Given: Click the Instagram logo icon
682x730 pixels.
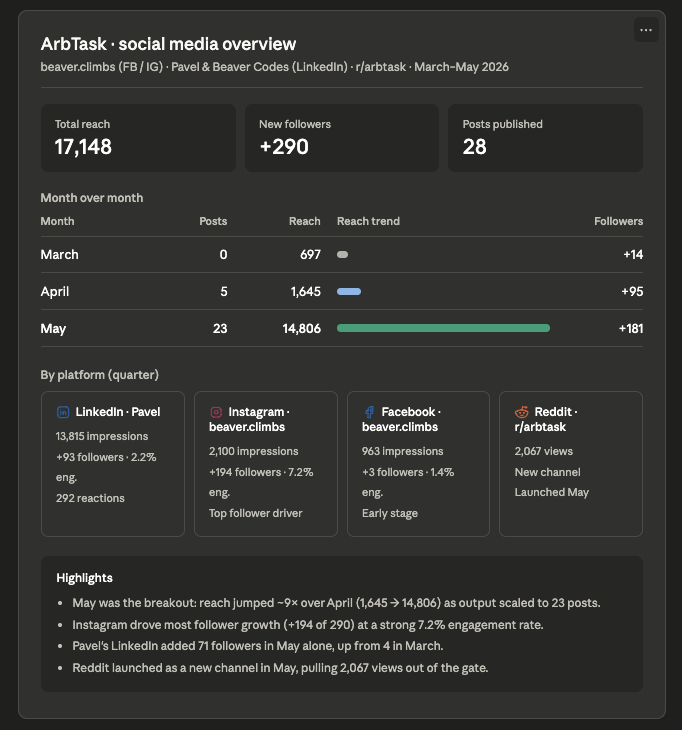Looking at the screenshot, I should click(216, 412).
